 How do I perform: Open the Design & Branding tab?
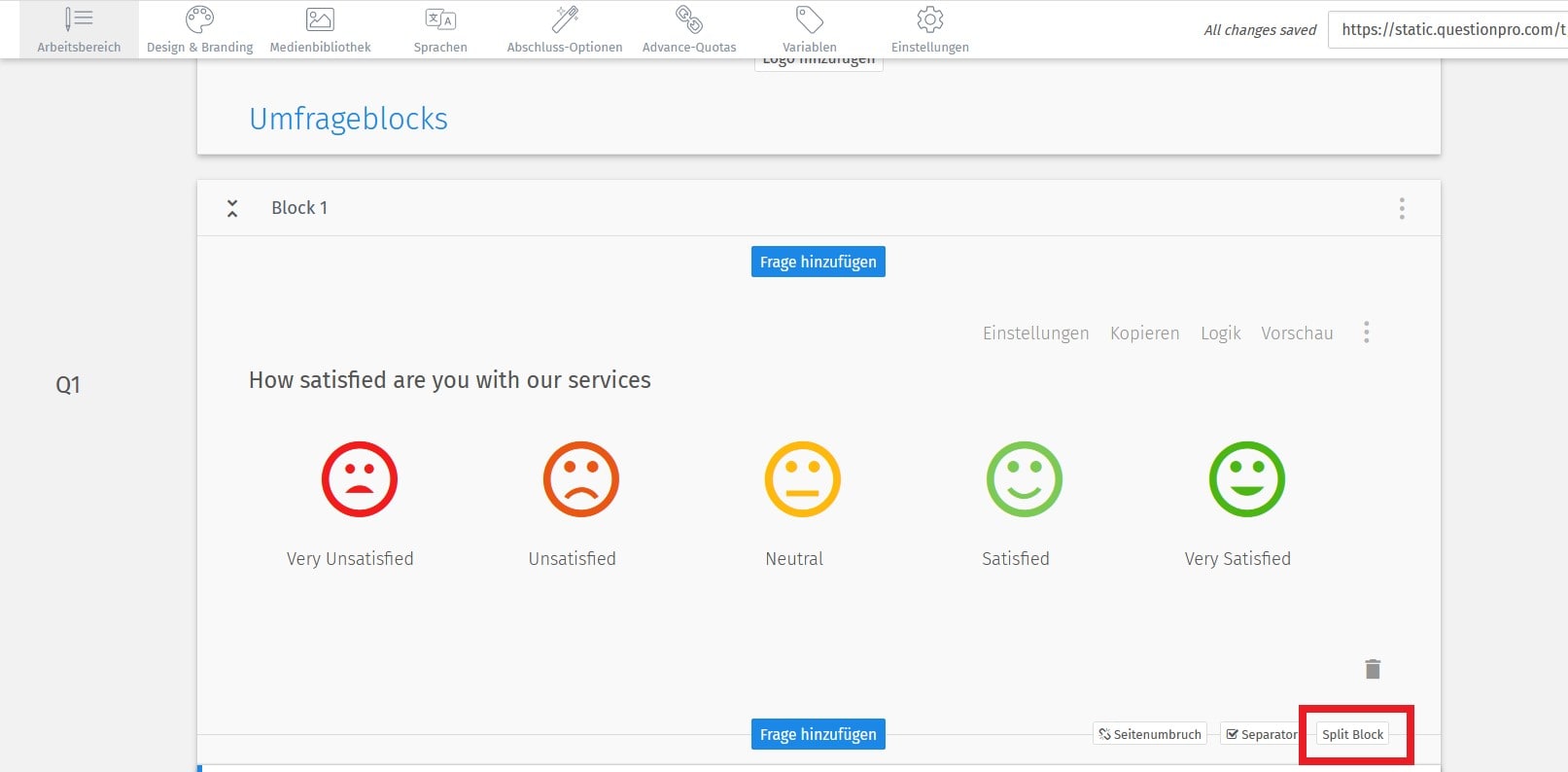tap(199, 30)
